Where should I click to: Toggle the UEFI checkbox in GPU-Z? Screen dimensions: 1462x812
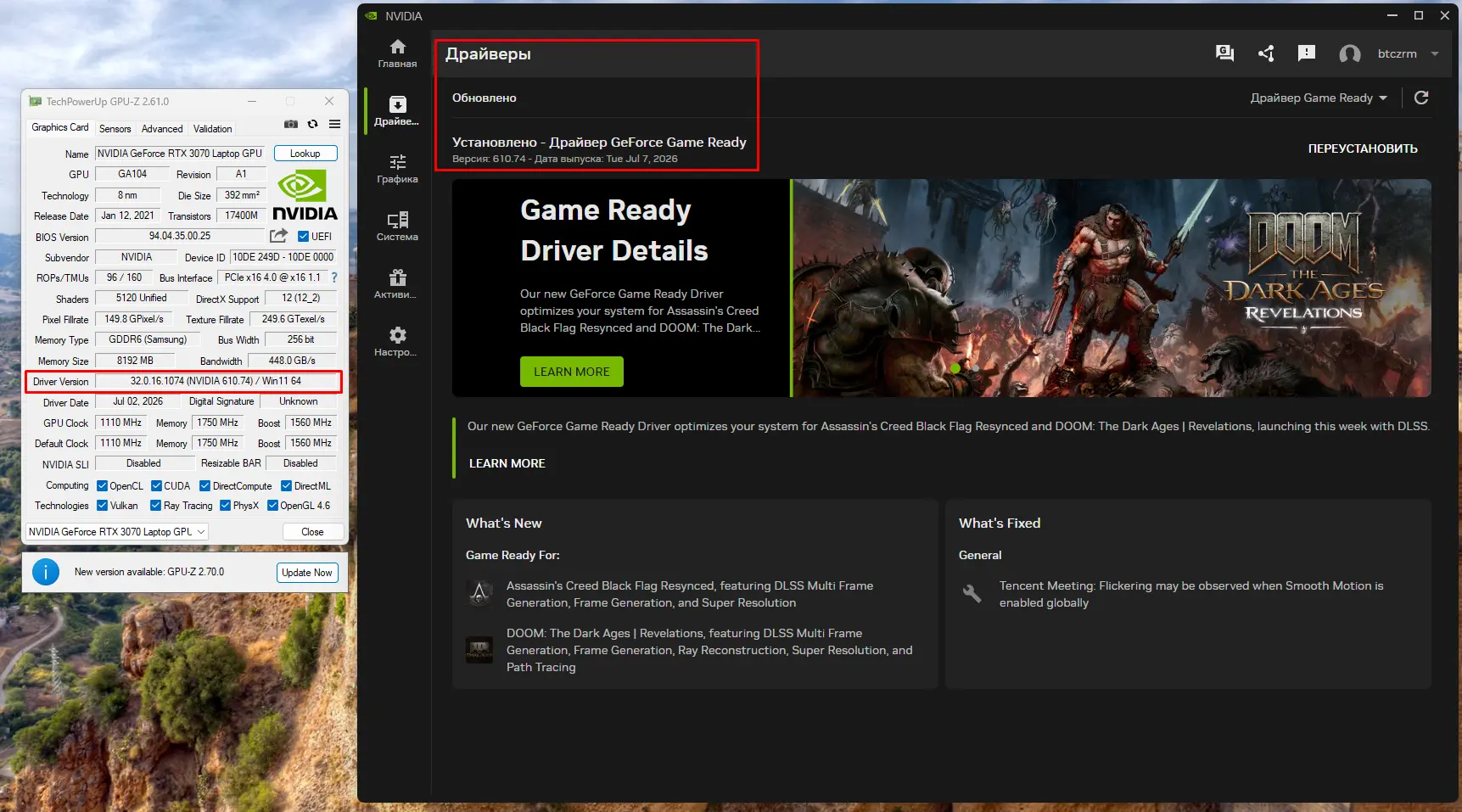(x=304, y=236)
